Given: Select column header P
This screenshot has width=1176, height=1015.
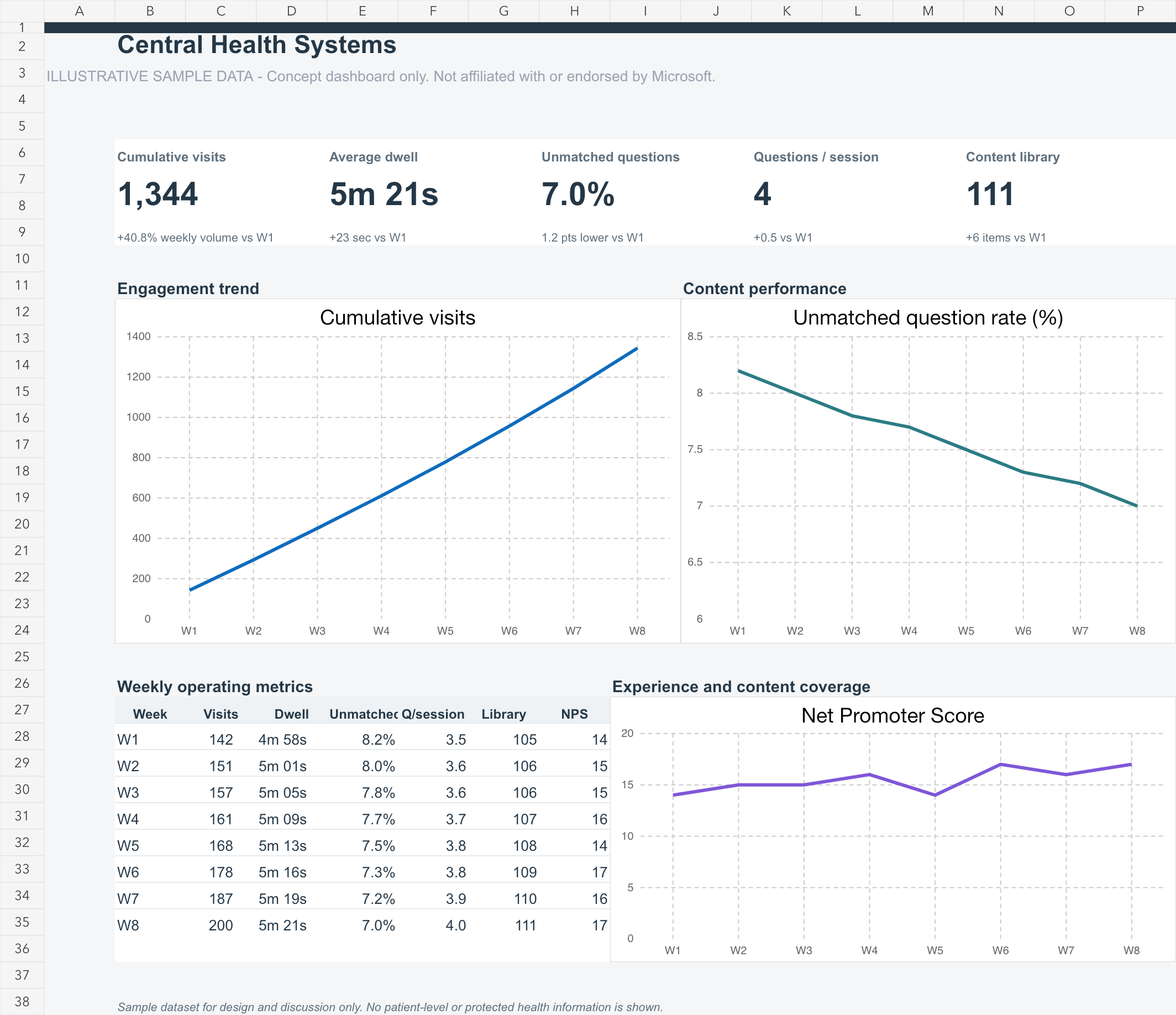Looking at the screenshot, I should point(1140,11).
